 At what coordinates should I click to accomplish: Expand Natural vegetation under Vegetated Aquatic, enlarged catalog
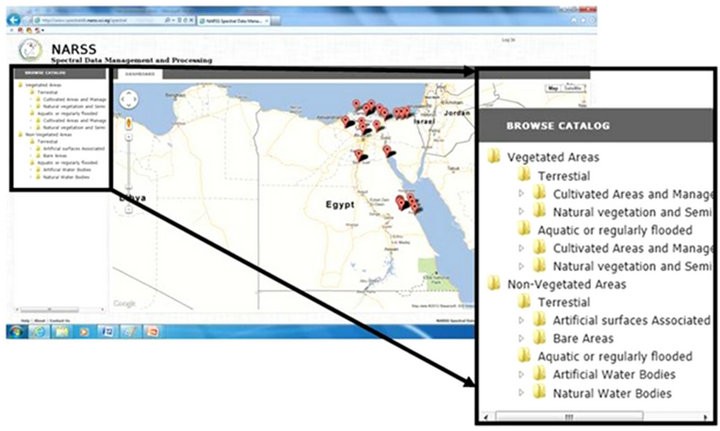[521, 266]
